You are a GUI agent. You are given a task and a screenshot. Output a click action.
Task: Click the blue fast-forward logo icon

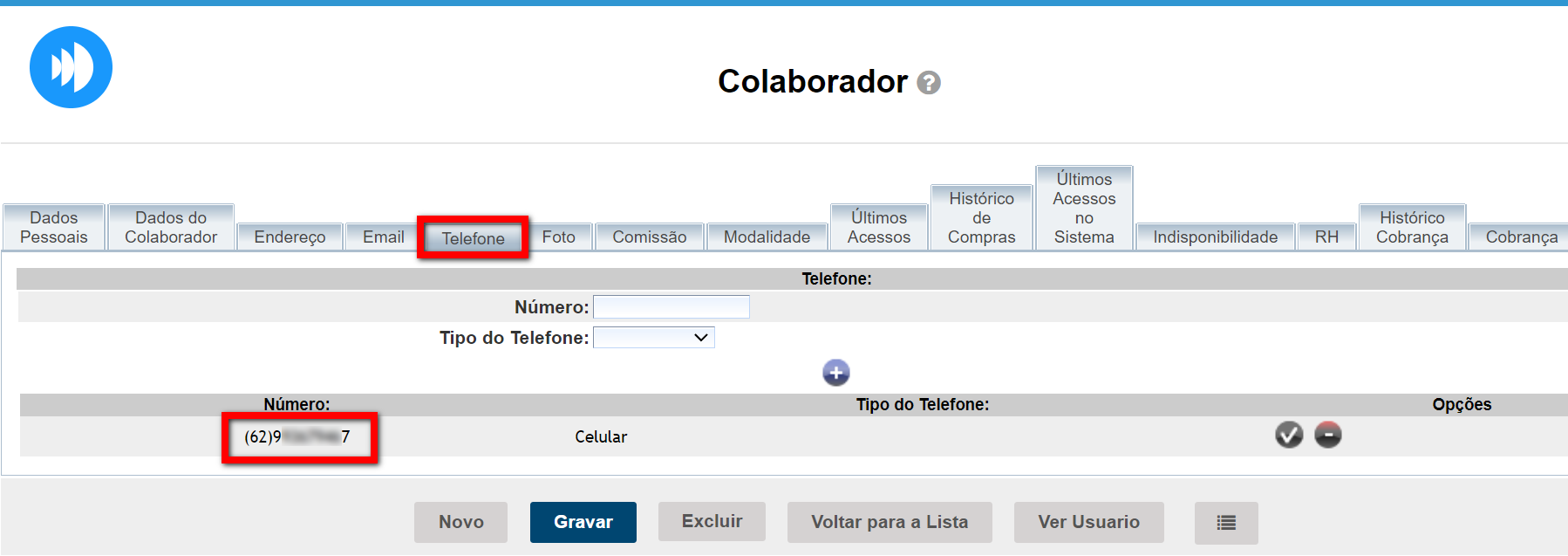71,67
